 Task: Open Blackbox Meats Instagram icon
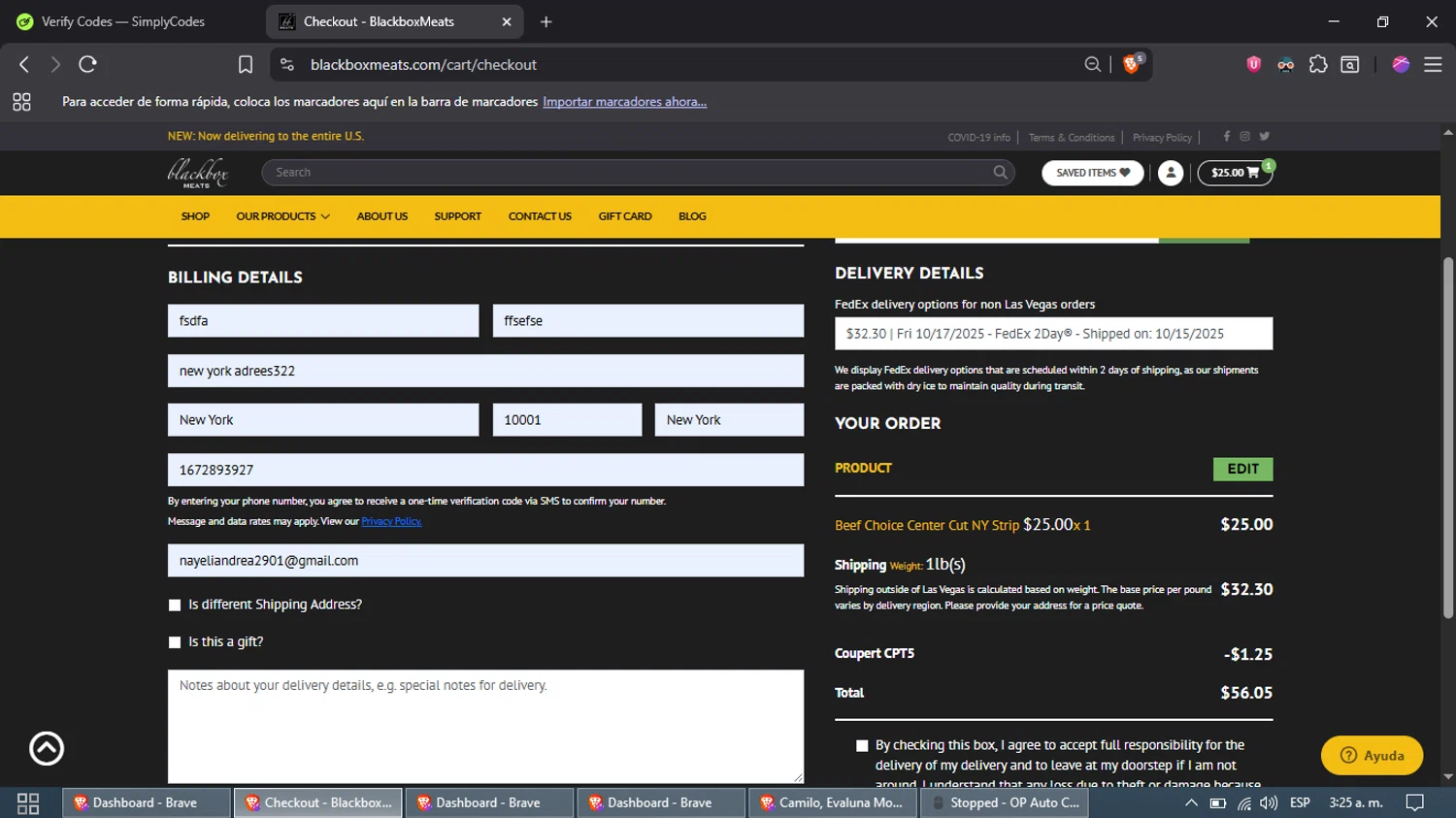[x=1245, y=137]
